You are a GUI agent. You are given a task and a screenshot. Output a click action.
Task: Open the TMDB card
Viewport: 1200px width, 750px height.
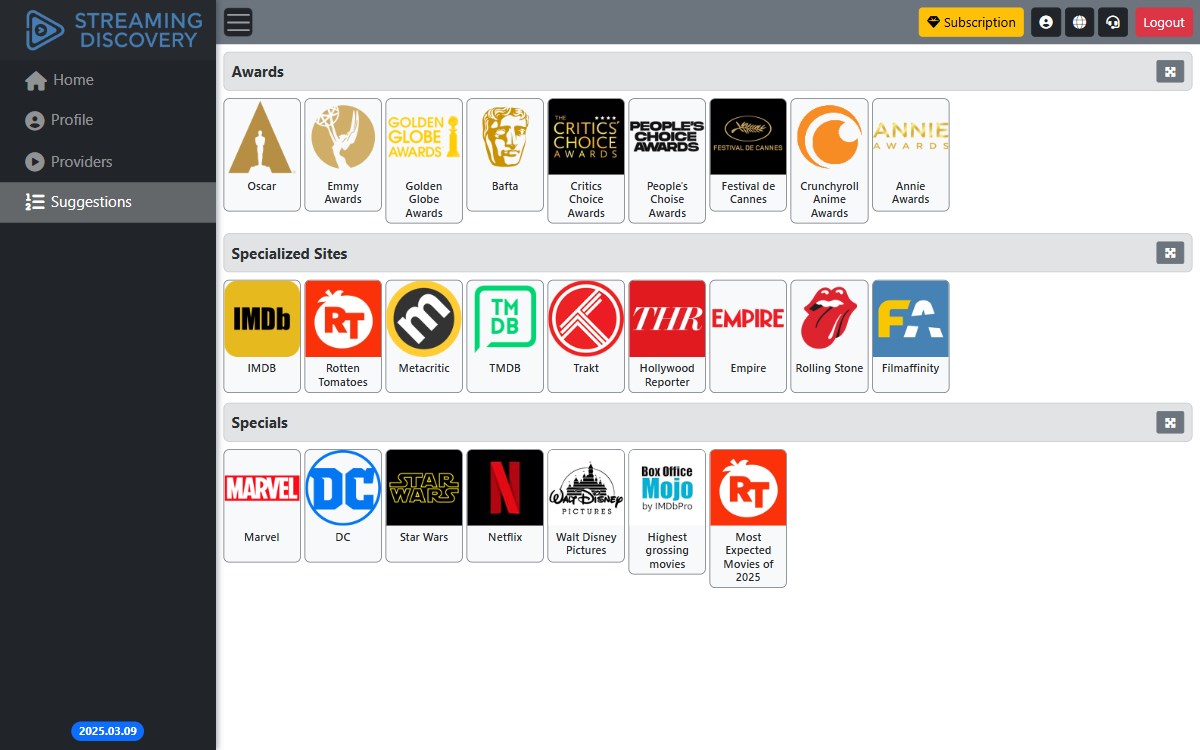pyautogui.click(x=505, y=336)
